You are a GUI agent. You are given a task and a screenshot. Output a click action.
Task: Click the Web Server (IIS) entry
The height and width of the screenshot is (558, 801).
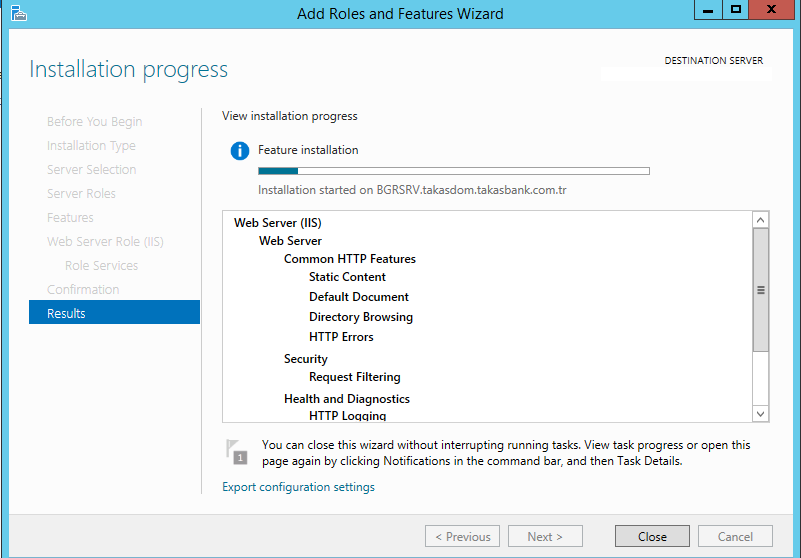[x=278, y=223]
